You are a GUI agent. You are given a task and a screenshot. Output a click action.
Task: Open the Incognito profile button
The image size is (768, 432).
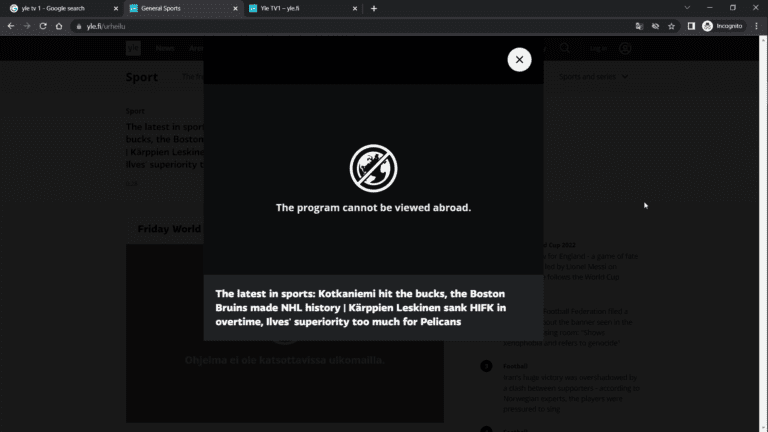[x=722, y=26]
